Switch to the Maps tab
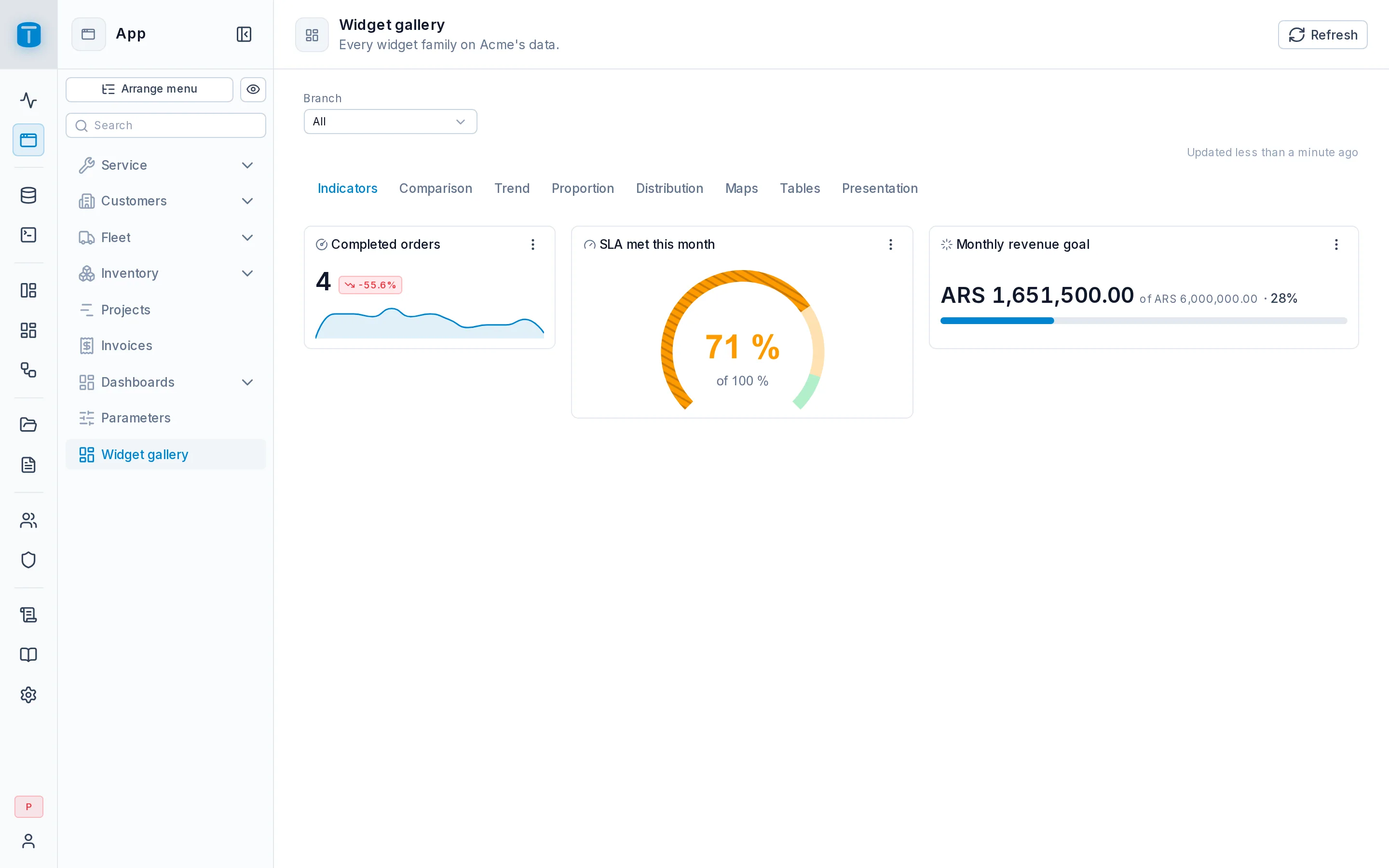 tap(741, 188)
